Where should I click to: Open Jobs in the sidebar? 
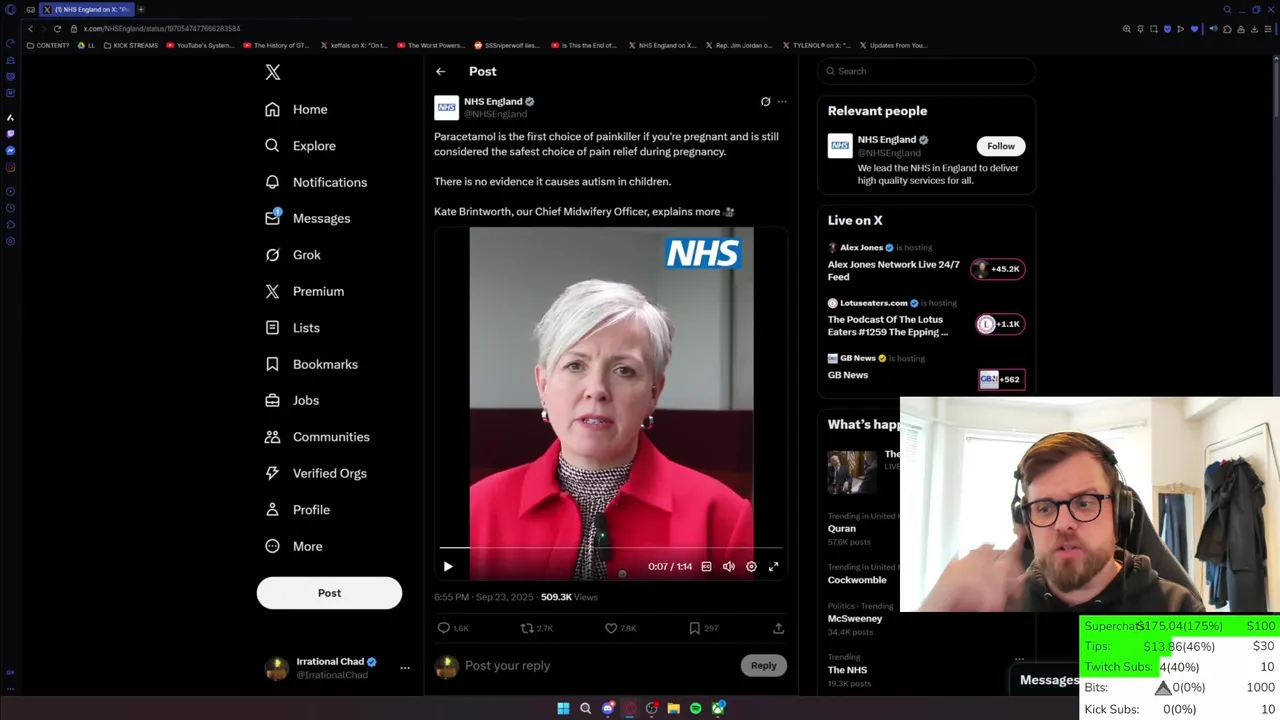click(291, 400)
